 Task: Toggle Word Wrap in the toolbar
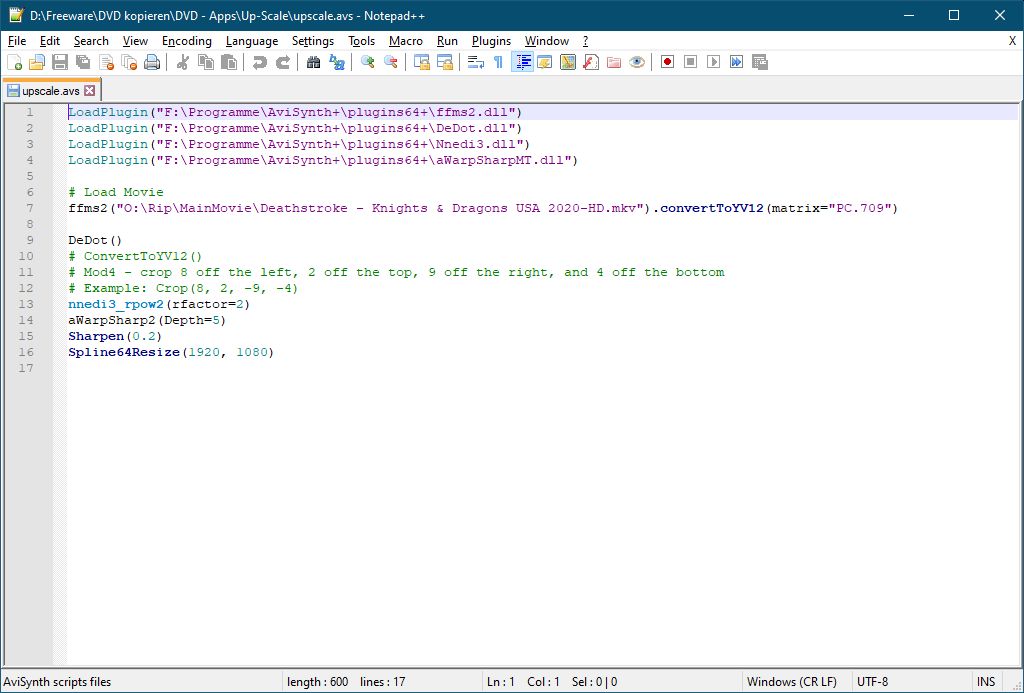coord(476,62)
